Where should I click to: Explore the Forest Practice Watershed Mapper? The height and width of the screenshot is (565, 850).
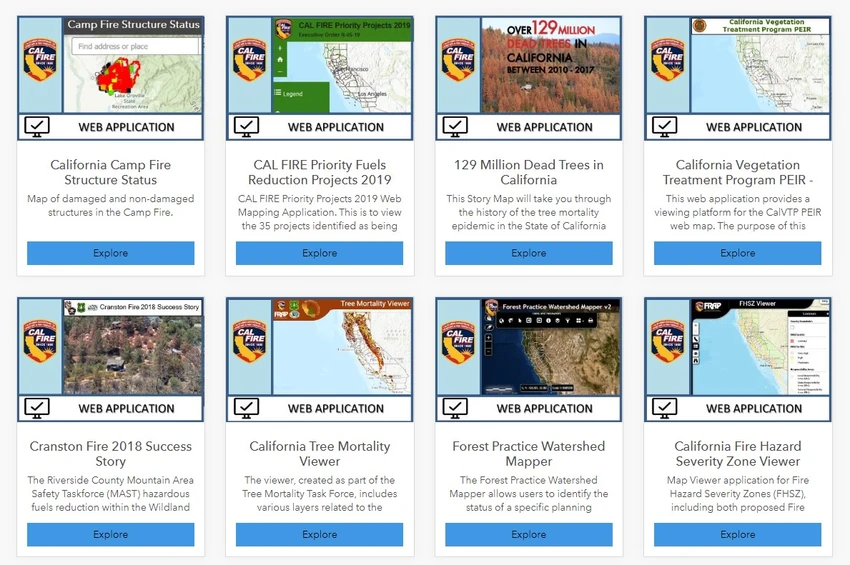click(x=529, y=535)
